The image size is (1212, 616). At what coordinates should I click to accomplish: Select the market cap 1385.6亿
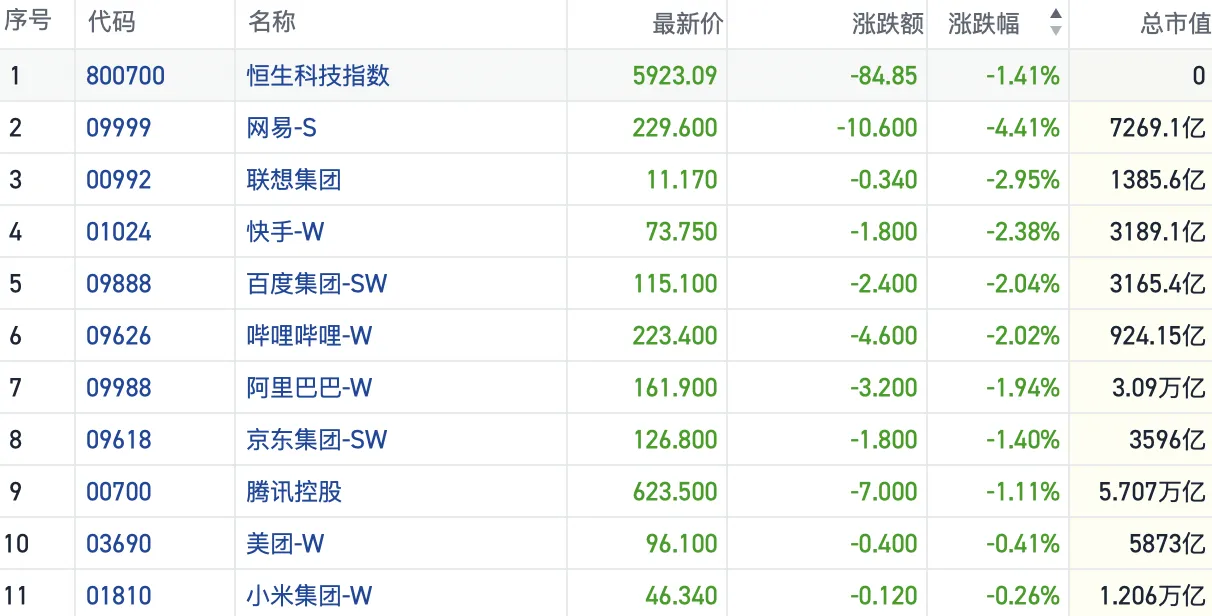click(x=1158, y=180)
